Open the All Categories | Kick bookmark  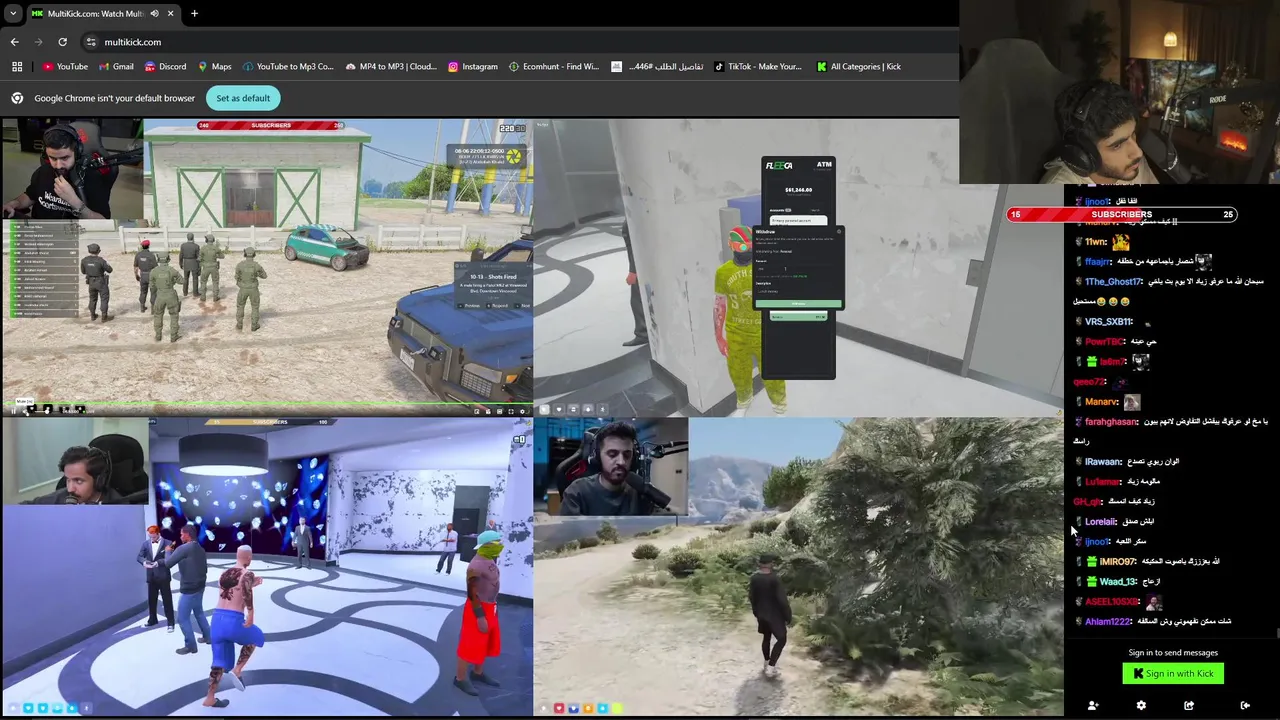(858, 67)
